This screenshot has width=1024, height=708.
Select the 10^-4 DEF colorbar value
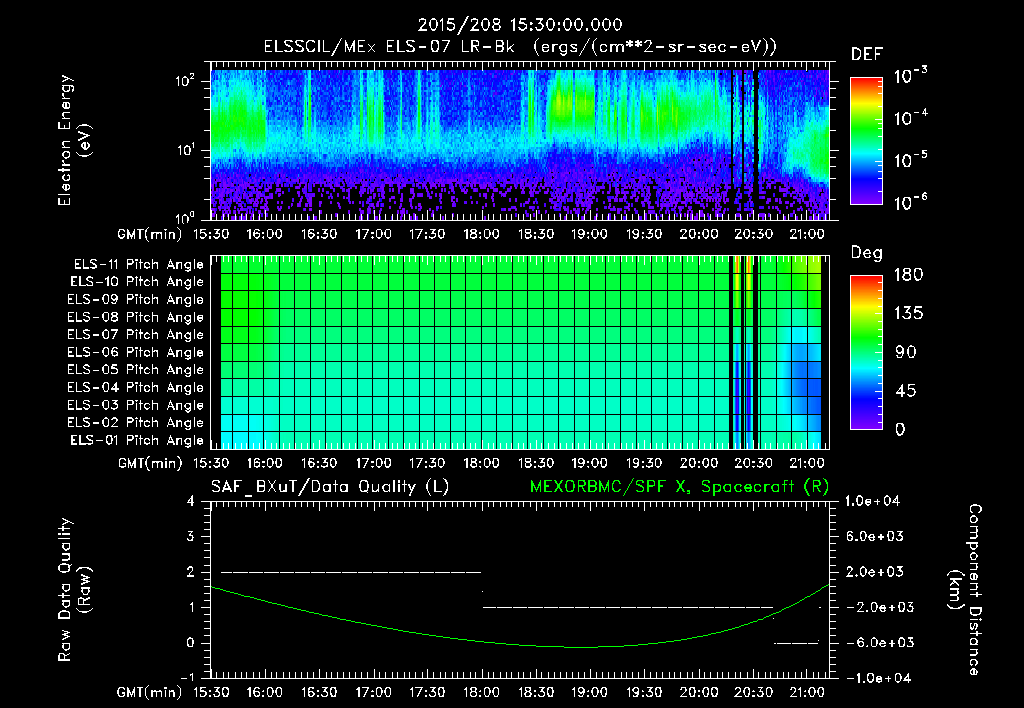pyautogui.click(x=910, y=118)
